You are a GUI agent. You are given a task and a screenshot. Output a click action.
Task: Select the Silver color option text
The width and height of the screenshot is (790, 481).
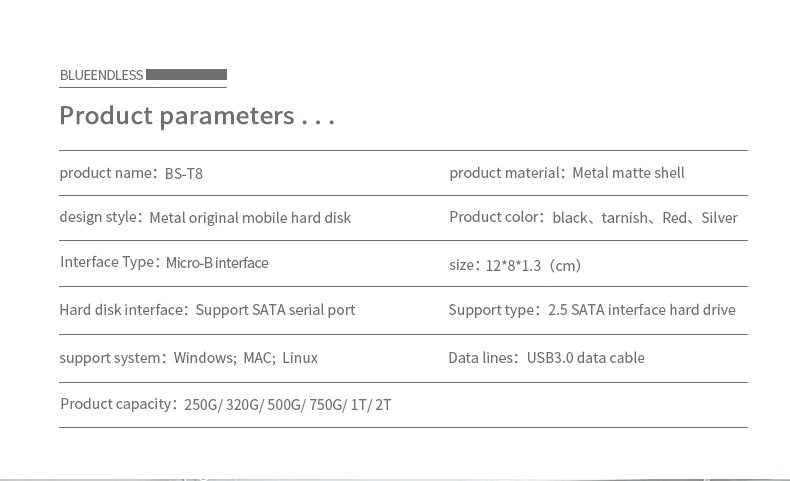pos(719,218)
